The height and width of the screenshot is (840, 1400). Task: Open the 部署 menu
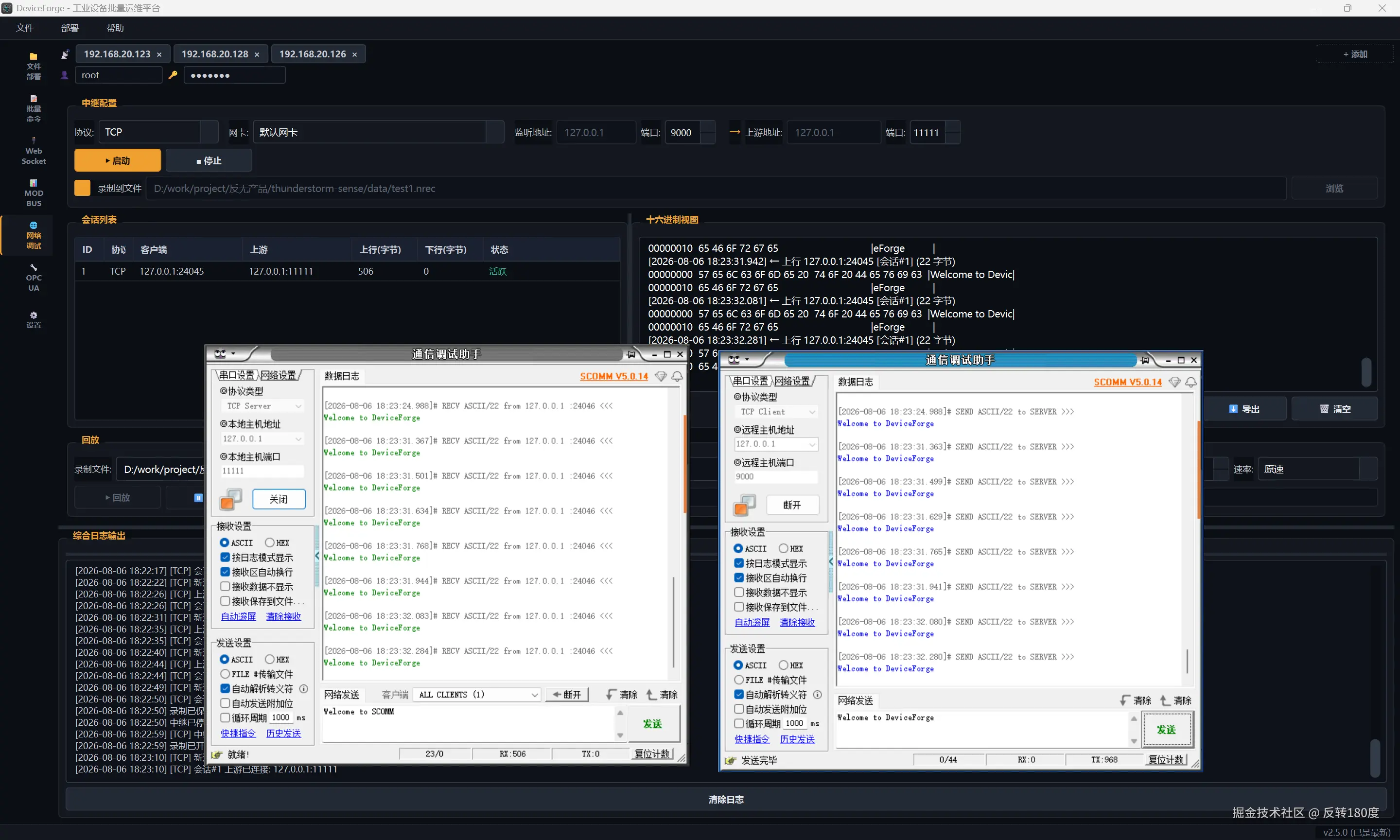[x=70, y=28]
